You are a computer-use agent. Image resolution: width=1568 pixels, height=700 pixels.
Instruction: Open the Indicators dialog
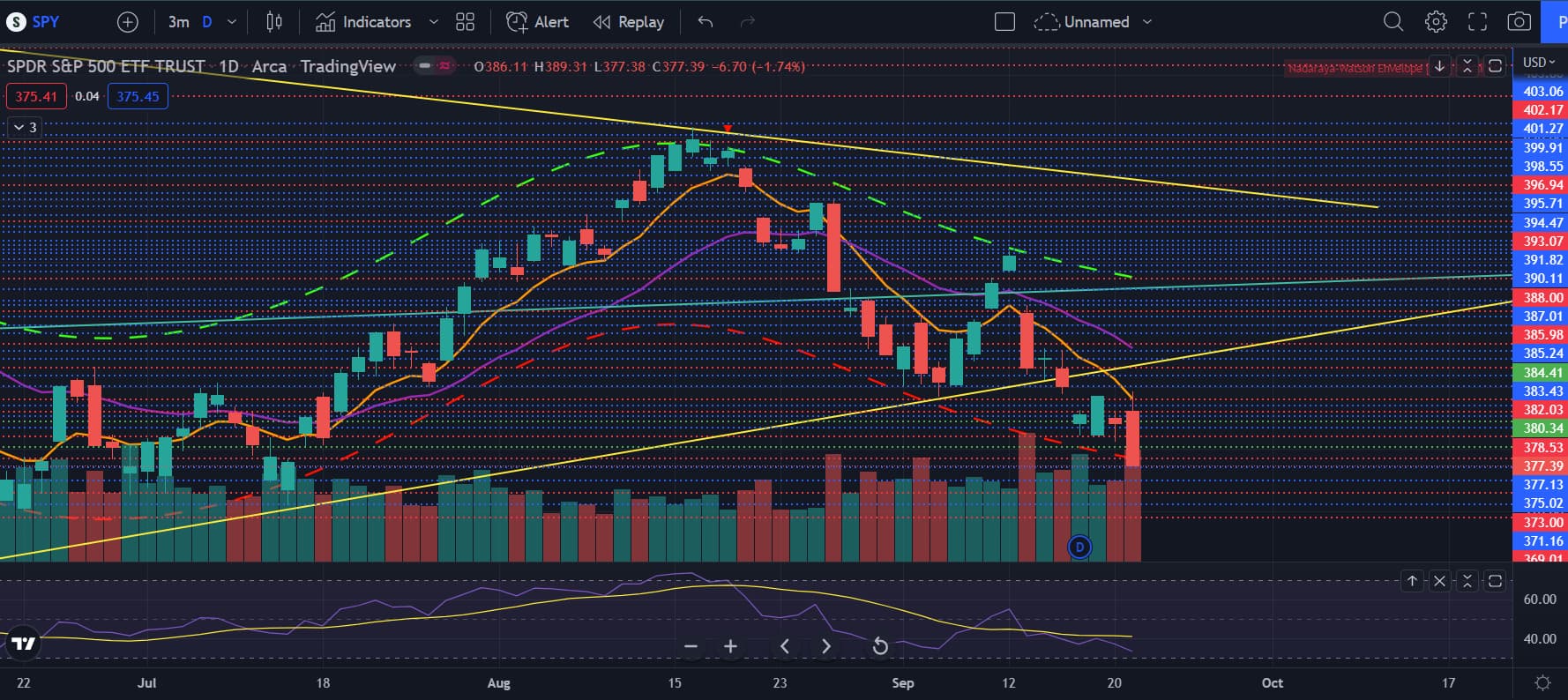[363, 22]
